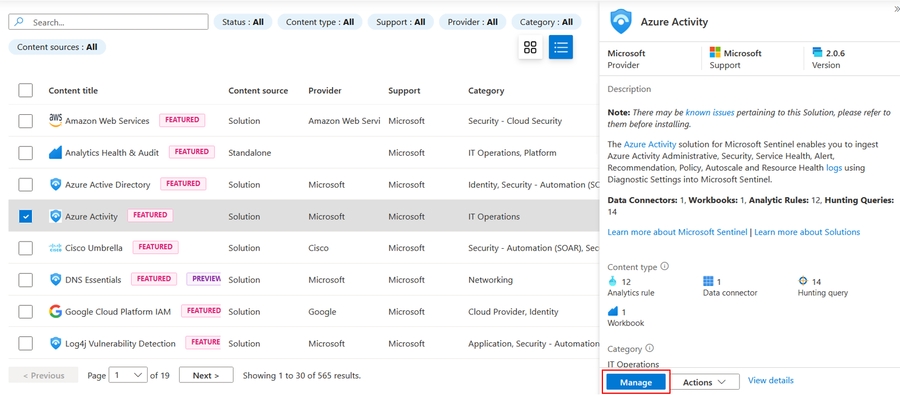Viewport: 900px width, 395px height.
Task: Click the Cisco Umbrella logo icon
Action: (x=55, y=248)
